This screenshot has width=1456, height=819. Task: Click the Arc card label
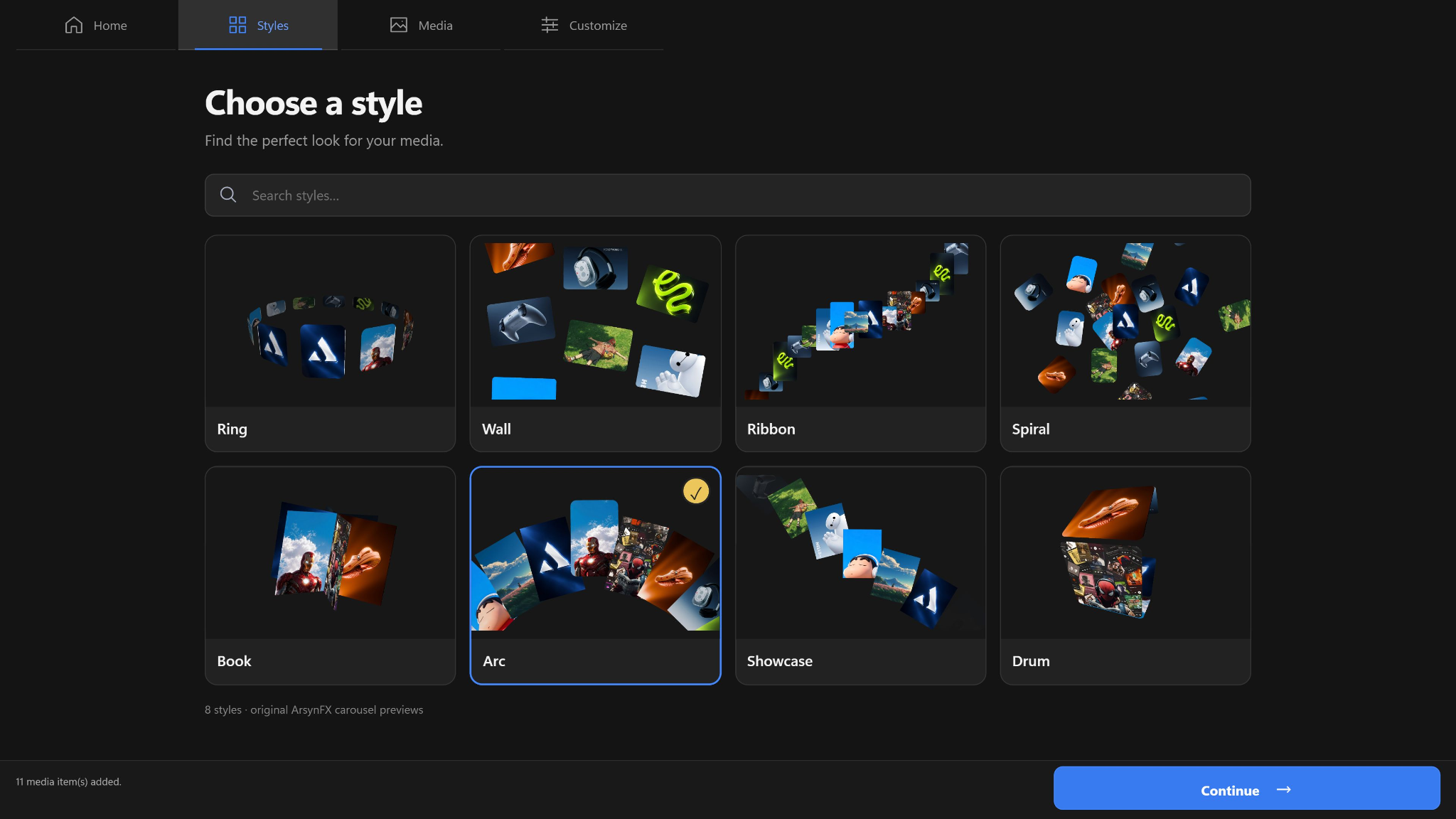pos(494,661)
